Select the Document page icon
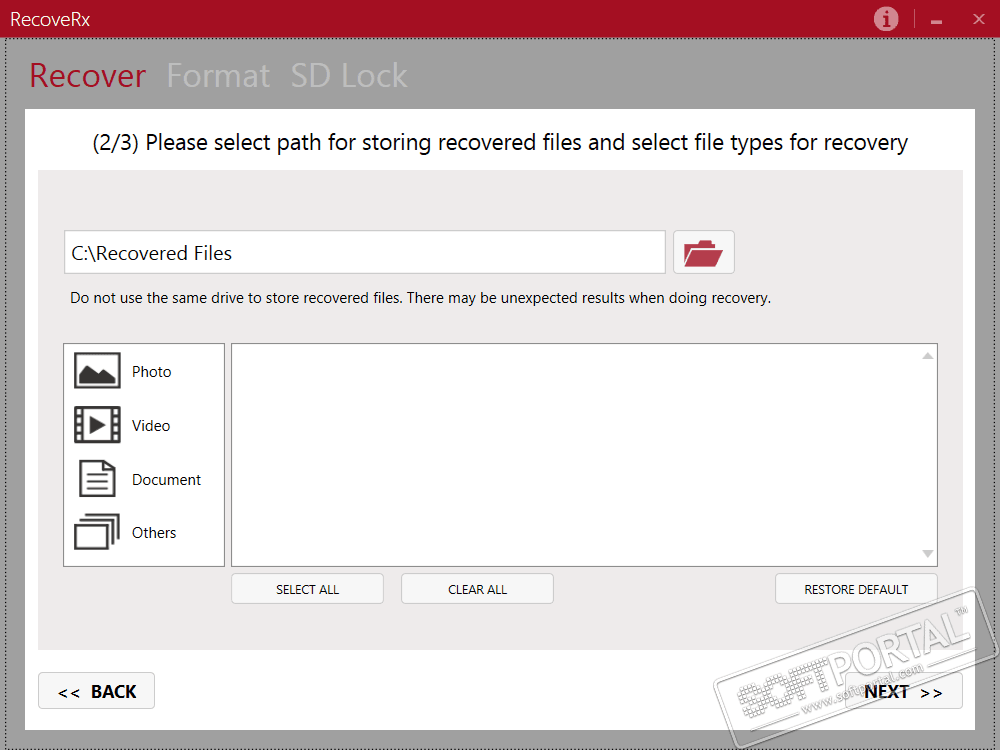Screen dimensions: 1000x750 (97, 478)
